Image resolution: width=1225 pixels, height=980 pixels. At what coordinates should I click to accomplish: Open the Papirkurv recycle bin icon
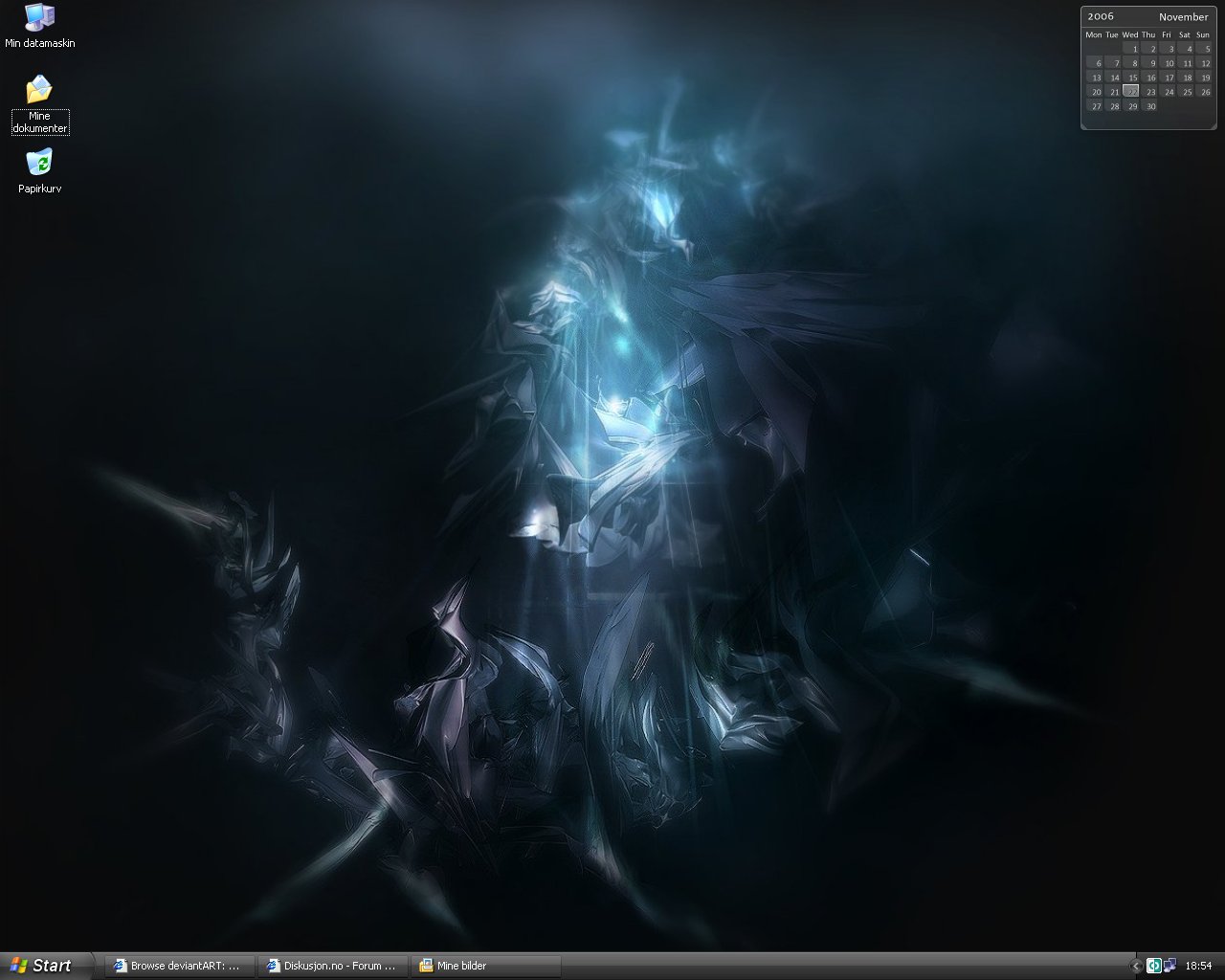[x=39, y=170]
